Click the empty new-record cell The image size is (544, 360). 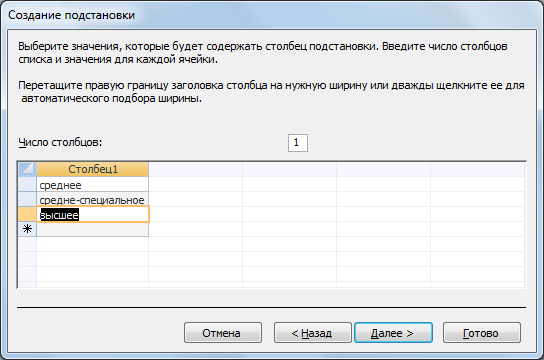coord(93,229)
